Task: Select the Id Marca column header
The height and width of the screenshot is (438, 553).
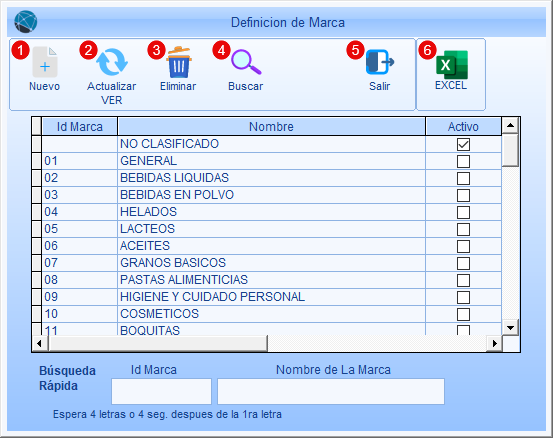Action: pyautogui.click(x=80, y=126)
